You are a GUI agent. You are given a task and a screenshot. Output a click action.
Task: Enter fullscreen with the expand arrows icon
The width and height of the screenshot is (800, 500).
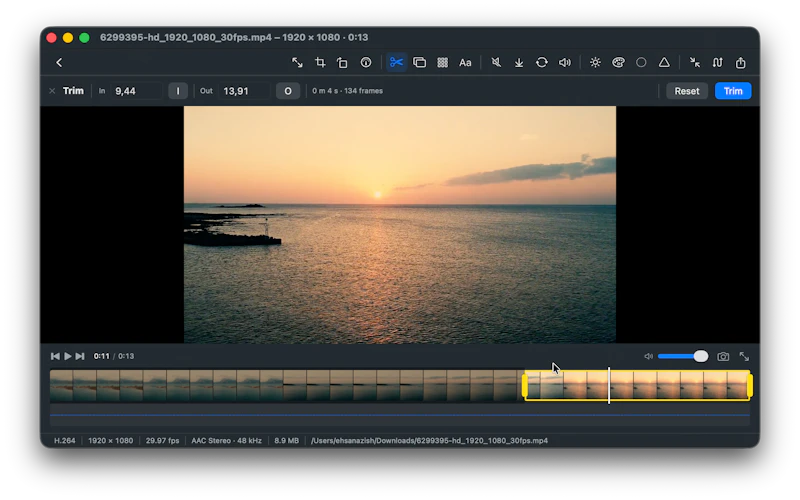[744, 356]
